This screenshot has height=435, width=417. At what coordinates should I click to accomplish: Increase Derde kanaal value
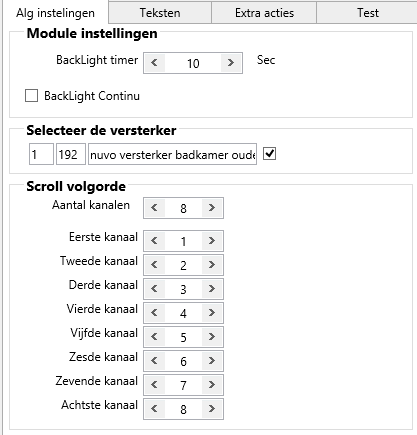[212, 289]
